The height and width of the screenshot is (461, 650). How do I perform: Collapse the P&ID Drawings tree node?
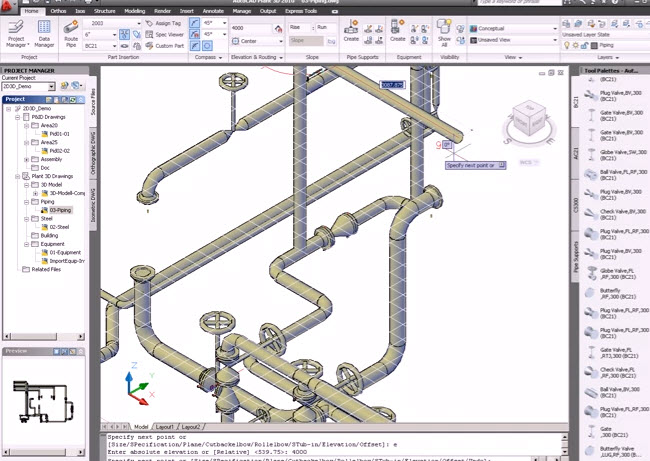tap(18, 117)
